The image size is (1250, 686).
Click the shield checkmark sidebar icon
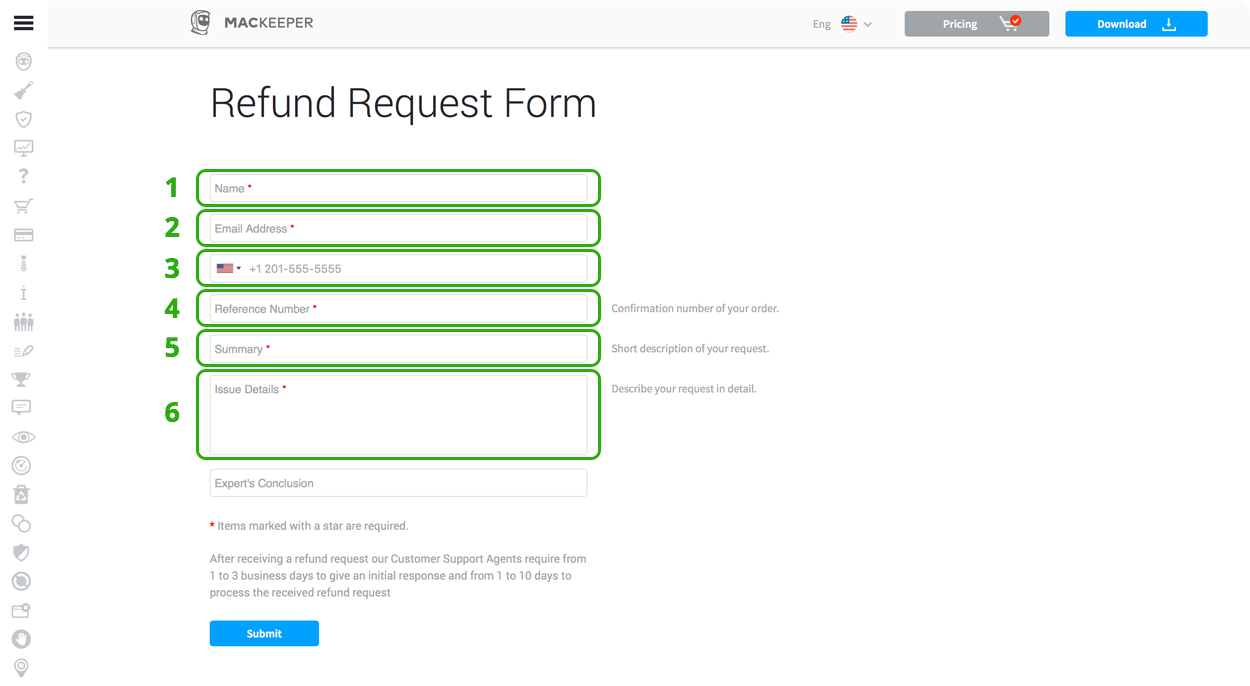coord(23,119)
